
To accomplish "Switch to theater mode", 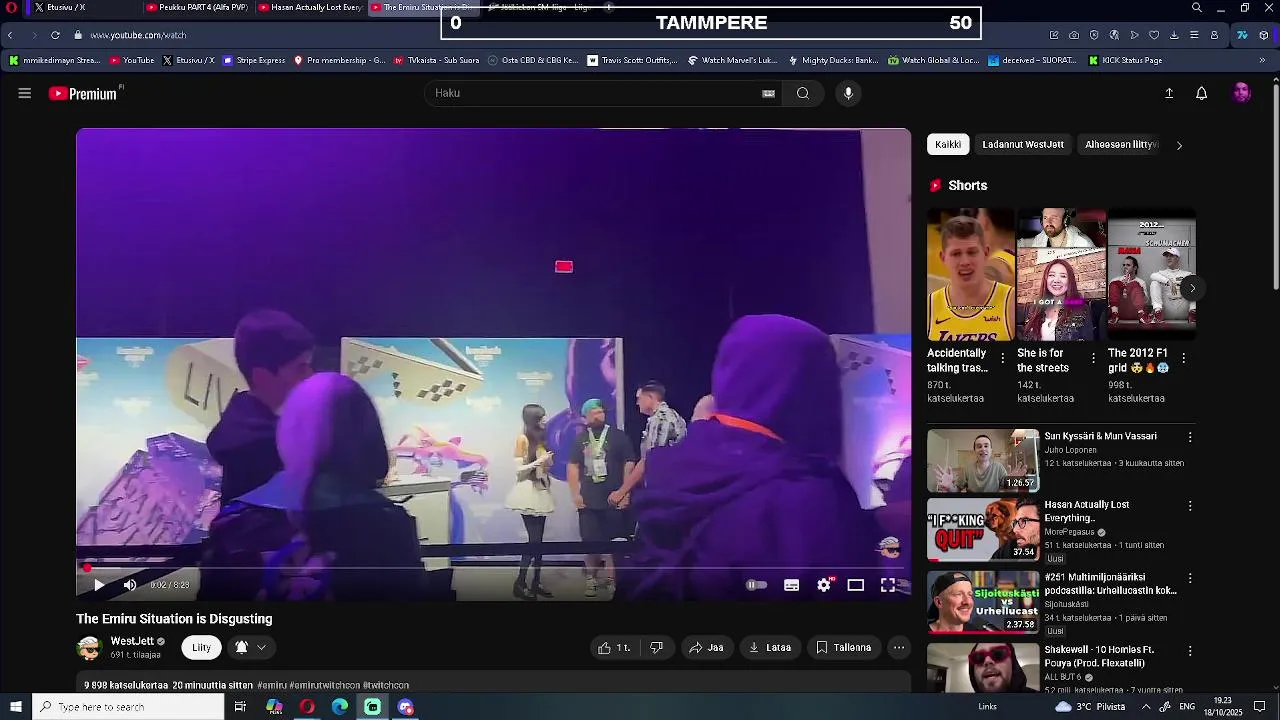I will pos(856,585).
